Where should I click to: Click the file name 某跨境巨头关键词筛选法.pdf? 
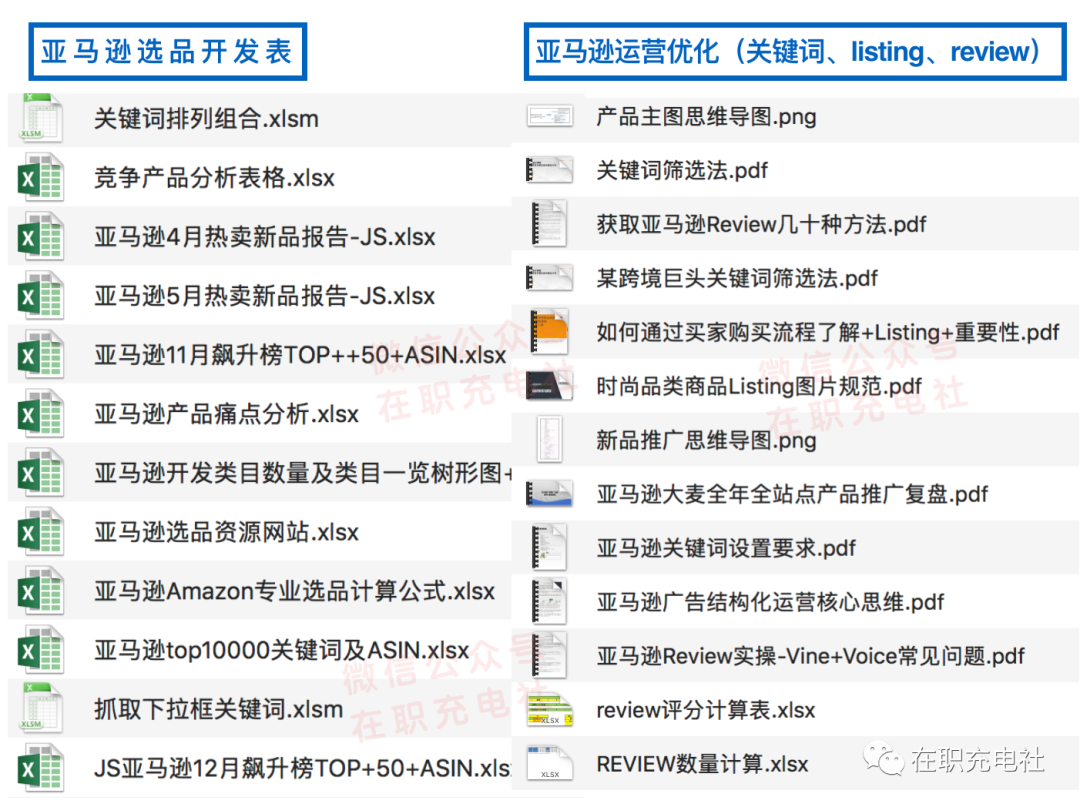(737, 279)
